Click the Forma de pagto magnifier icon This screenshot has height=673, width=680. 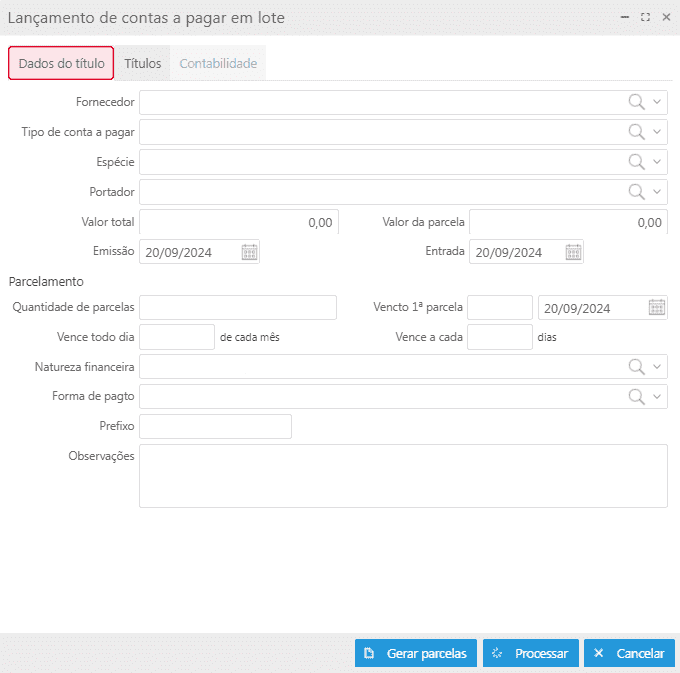[636, 397]
